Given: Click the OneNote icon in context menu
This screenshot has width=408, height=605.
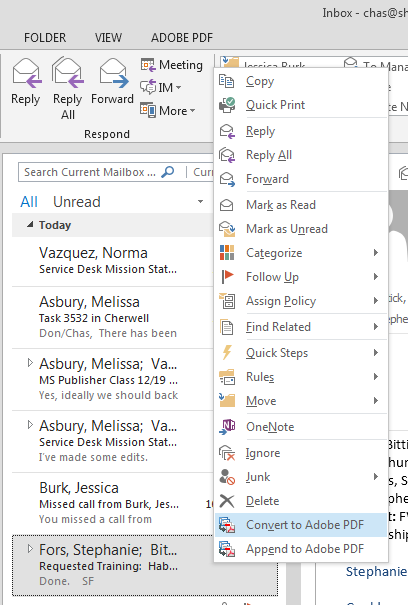Looking at the screenshot, I should (227, 426).
